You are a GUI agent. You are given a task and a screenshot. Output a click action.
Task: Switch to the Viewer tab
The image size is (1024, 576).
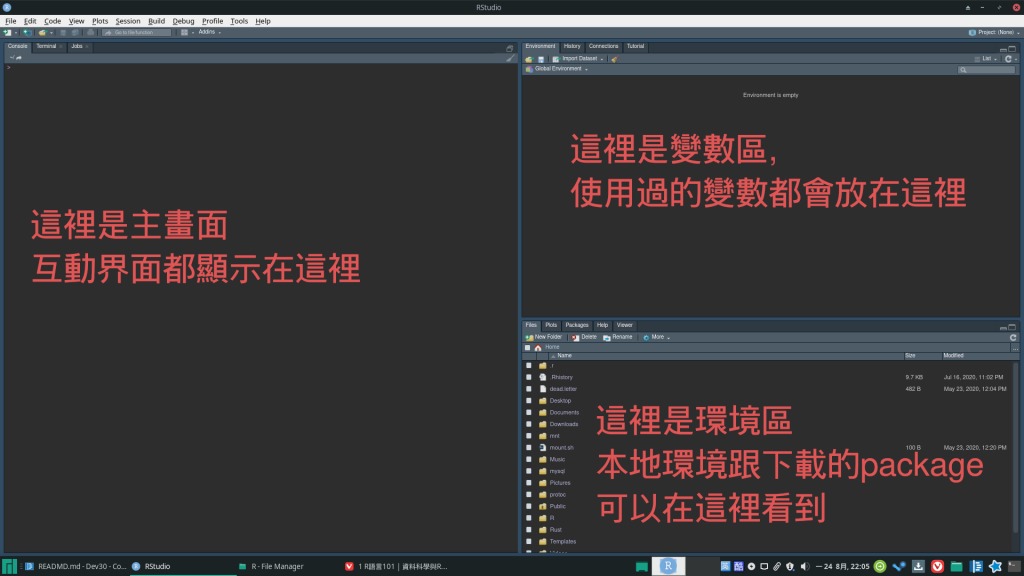point(624,325)
